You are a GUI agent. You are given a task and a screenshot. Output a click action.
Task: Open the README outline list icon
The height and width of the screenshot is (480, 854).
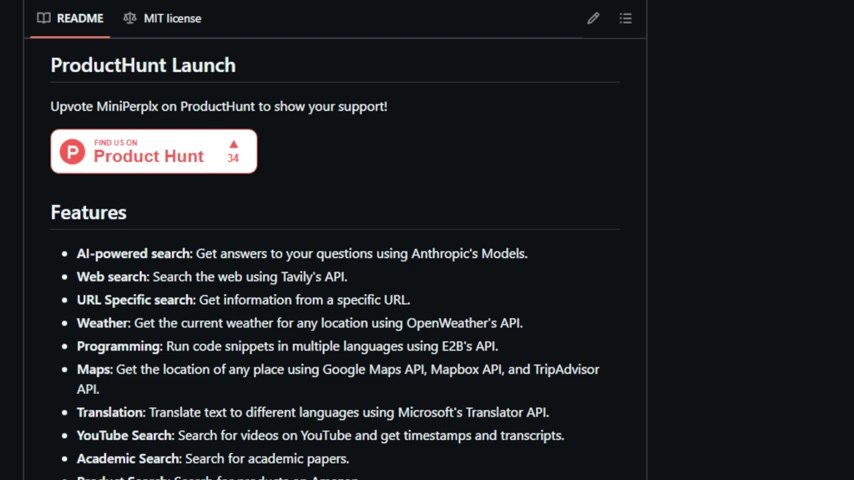(x=625, y=18)
